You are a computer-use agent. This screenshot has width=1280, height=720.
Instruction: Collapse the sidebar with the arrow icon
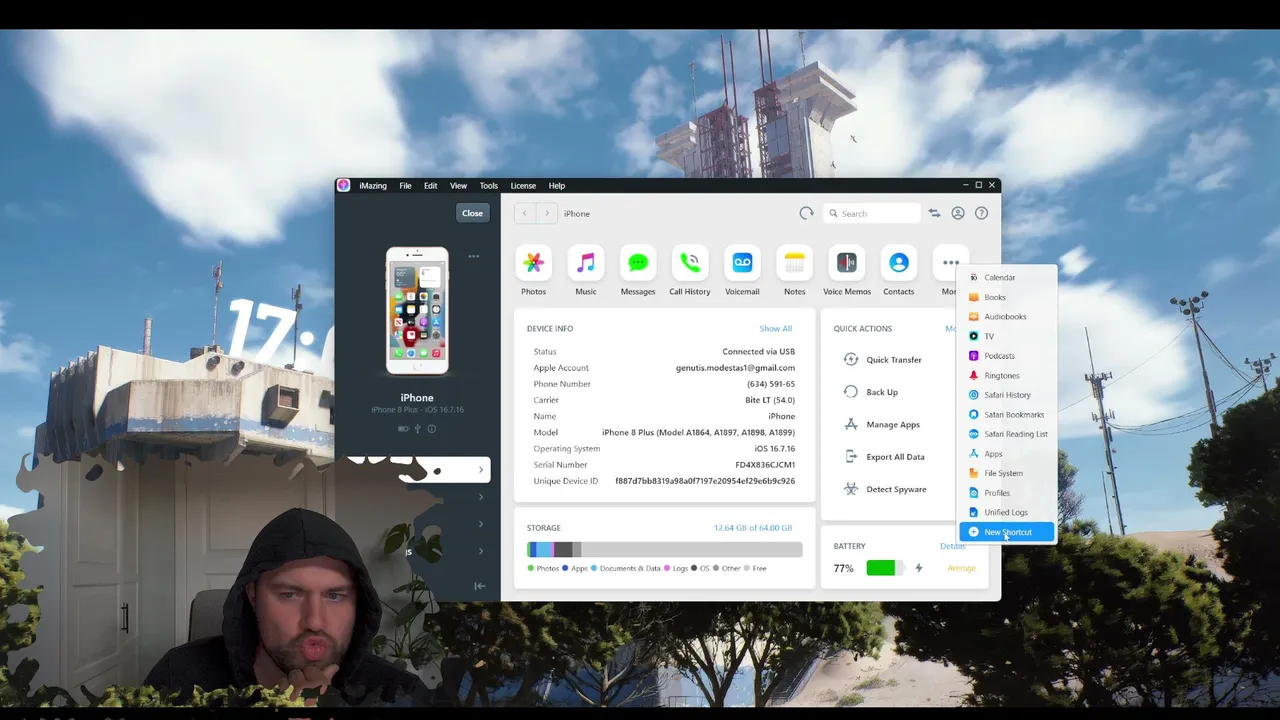480,586
